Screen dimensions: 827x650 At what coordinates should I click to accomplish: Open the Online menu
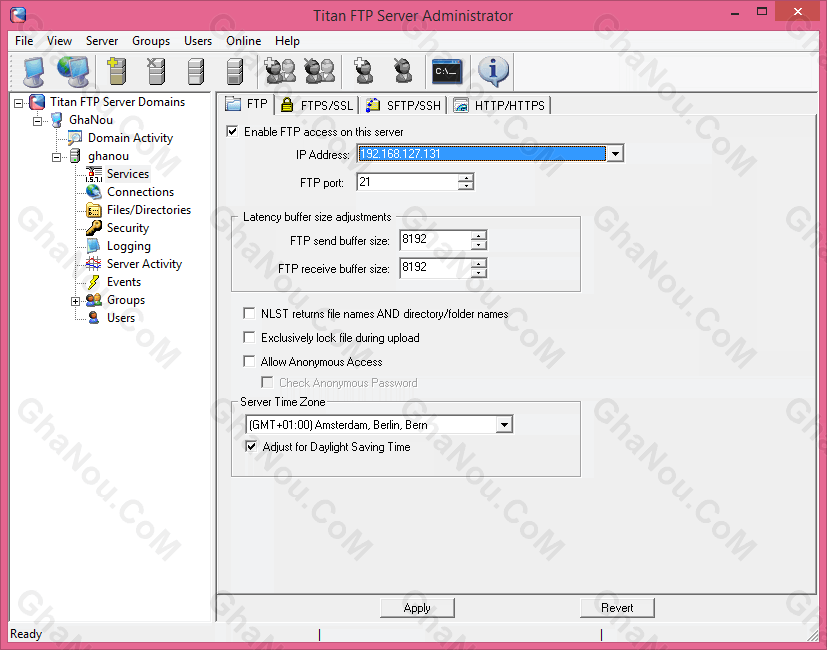pyautogui.click(x=244, y=41)
